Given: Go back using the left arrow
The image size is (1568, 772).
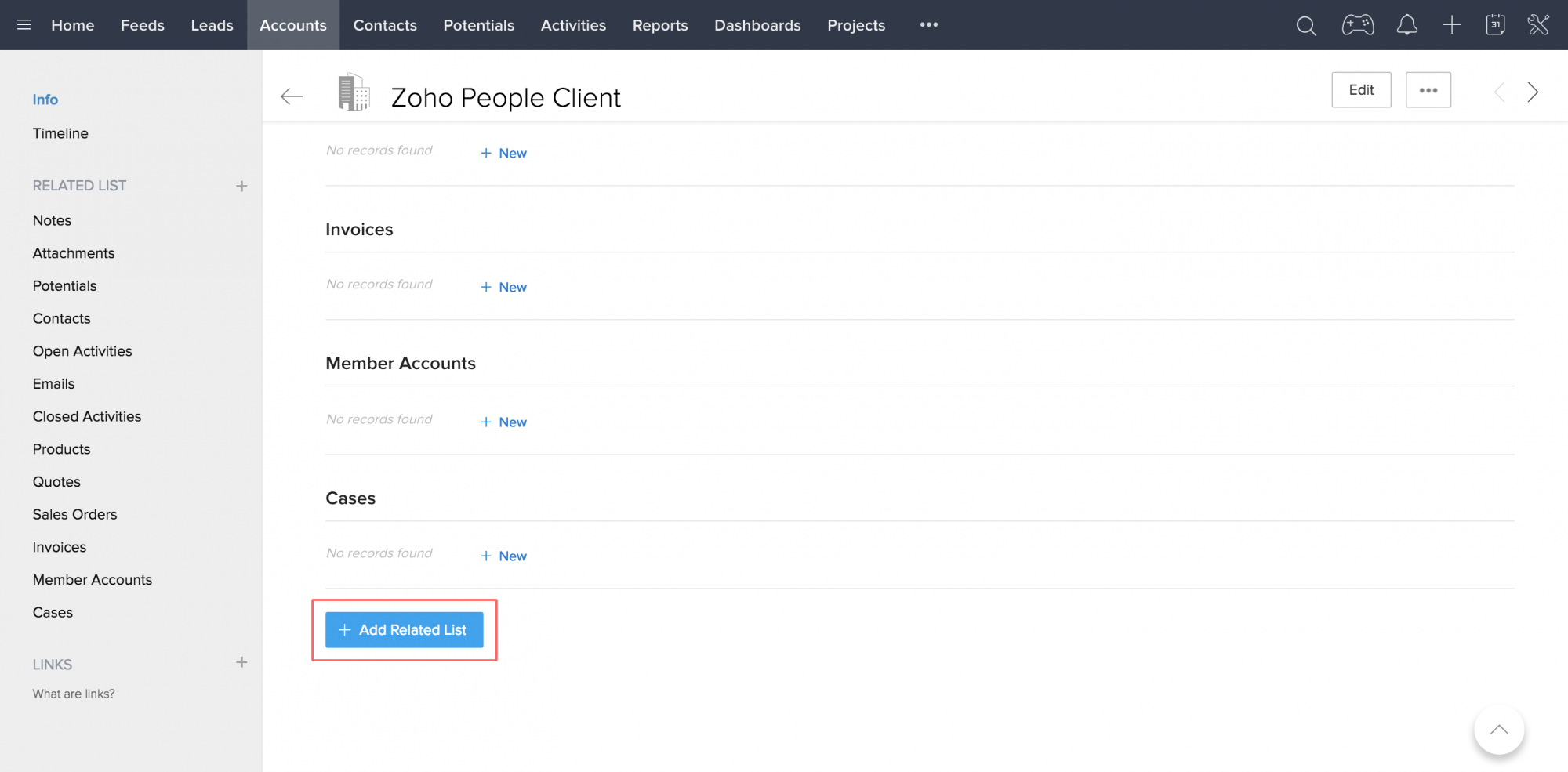Looking at the screenshot, I should click(x=292, y=96).
